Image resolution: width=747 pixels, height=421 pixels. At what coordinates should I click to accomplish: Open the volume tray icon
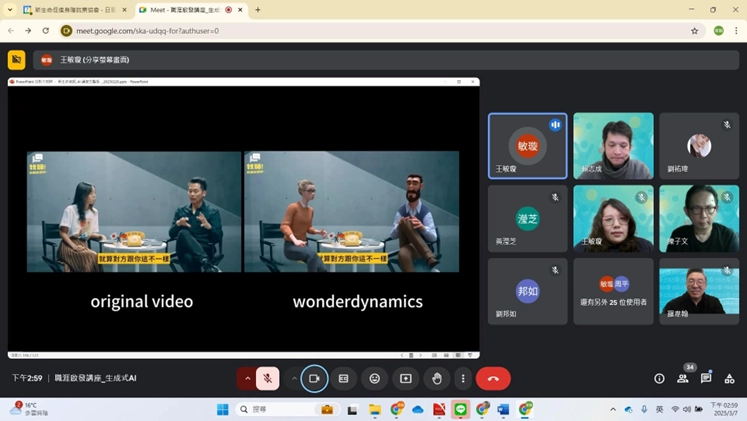(x=687, y=409)
